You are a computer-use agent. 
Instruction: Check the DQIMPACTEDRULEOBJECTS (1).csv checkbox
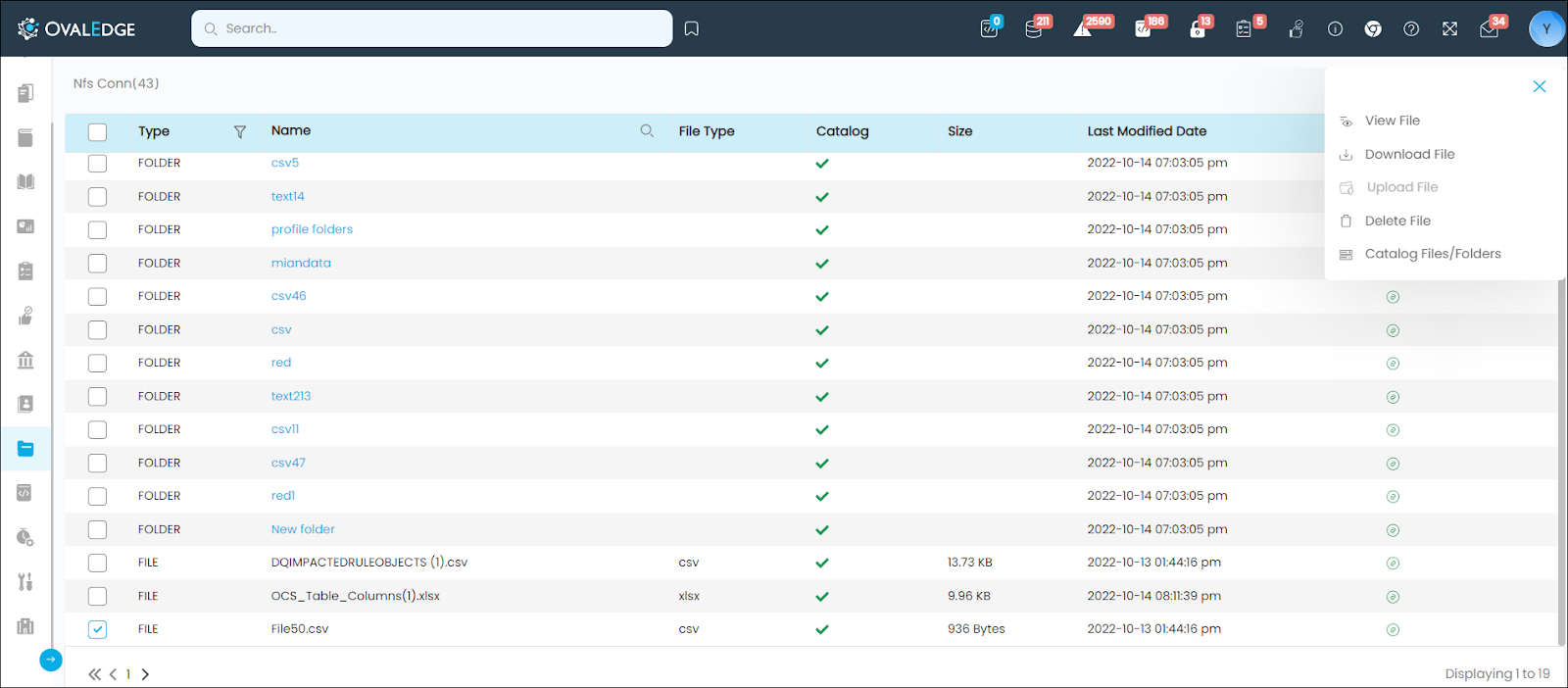click(97, 564)
